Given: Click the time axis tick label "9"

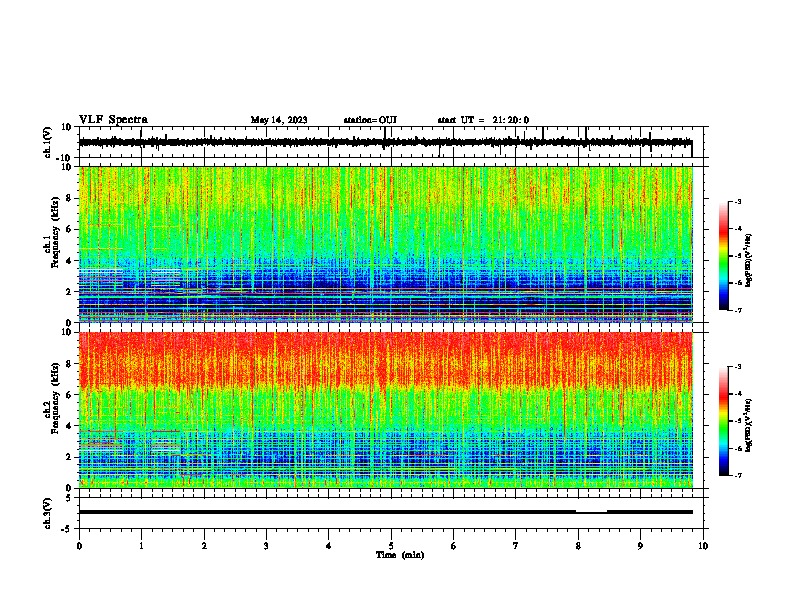Looking at the screenshot, I should [640, 546].
